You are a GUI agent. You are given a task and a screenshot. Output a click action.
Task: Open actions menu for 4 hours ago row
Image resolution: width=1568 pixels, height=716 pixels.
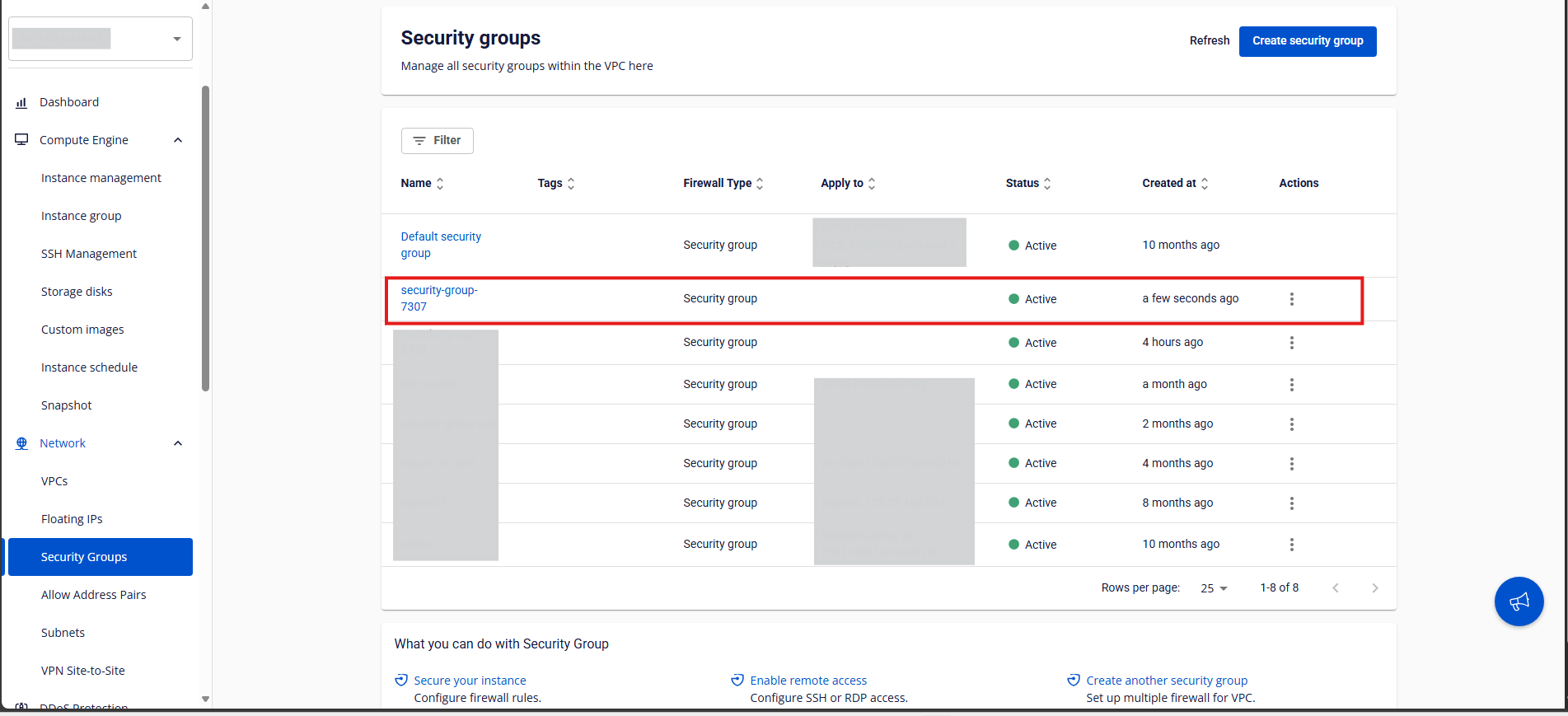tap(1291, 343)
